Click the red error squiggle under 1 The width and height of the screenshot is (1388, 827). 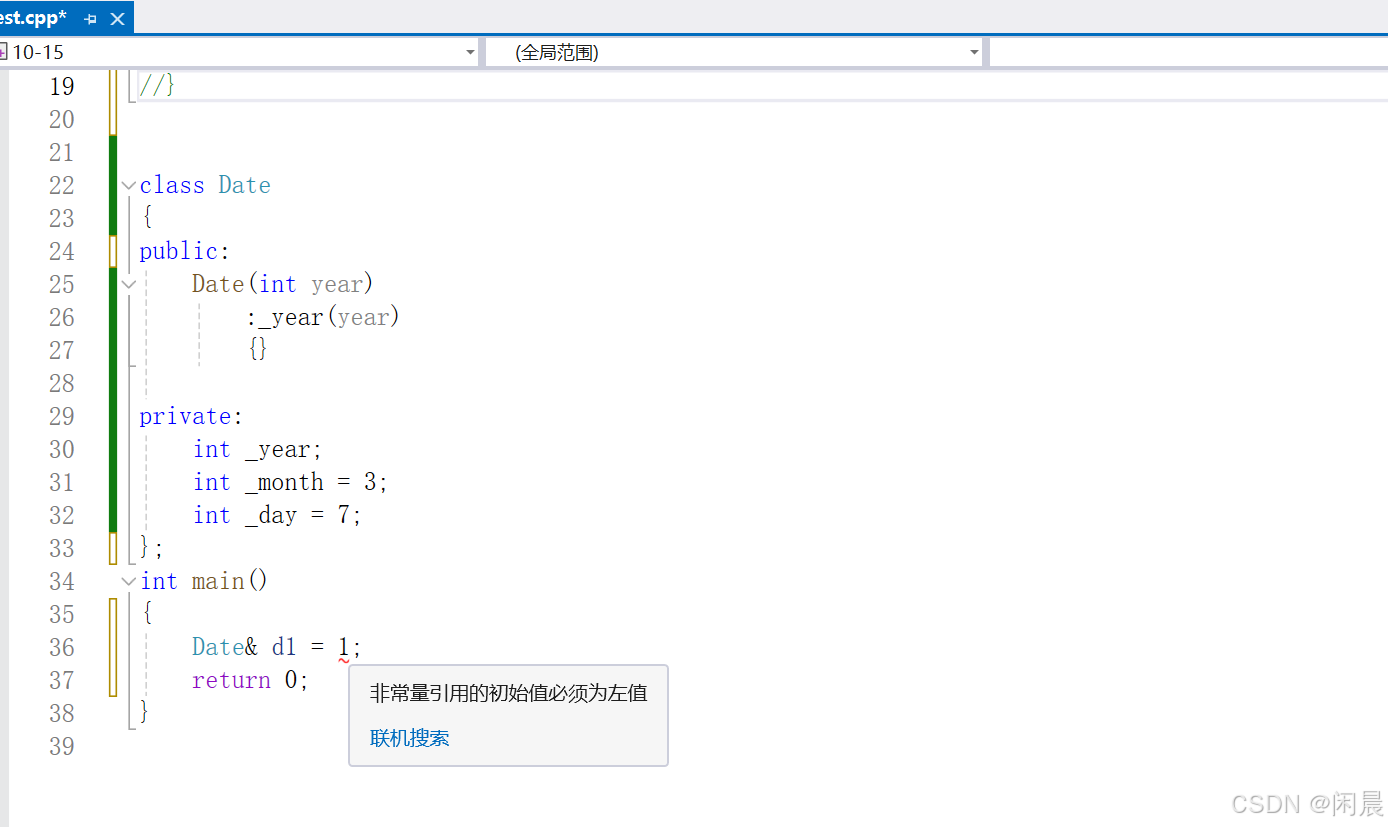click(x=344, y=660)
